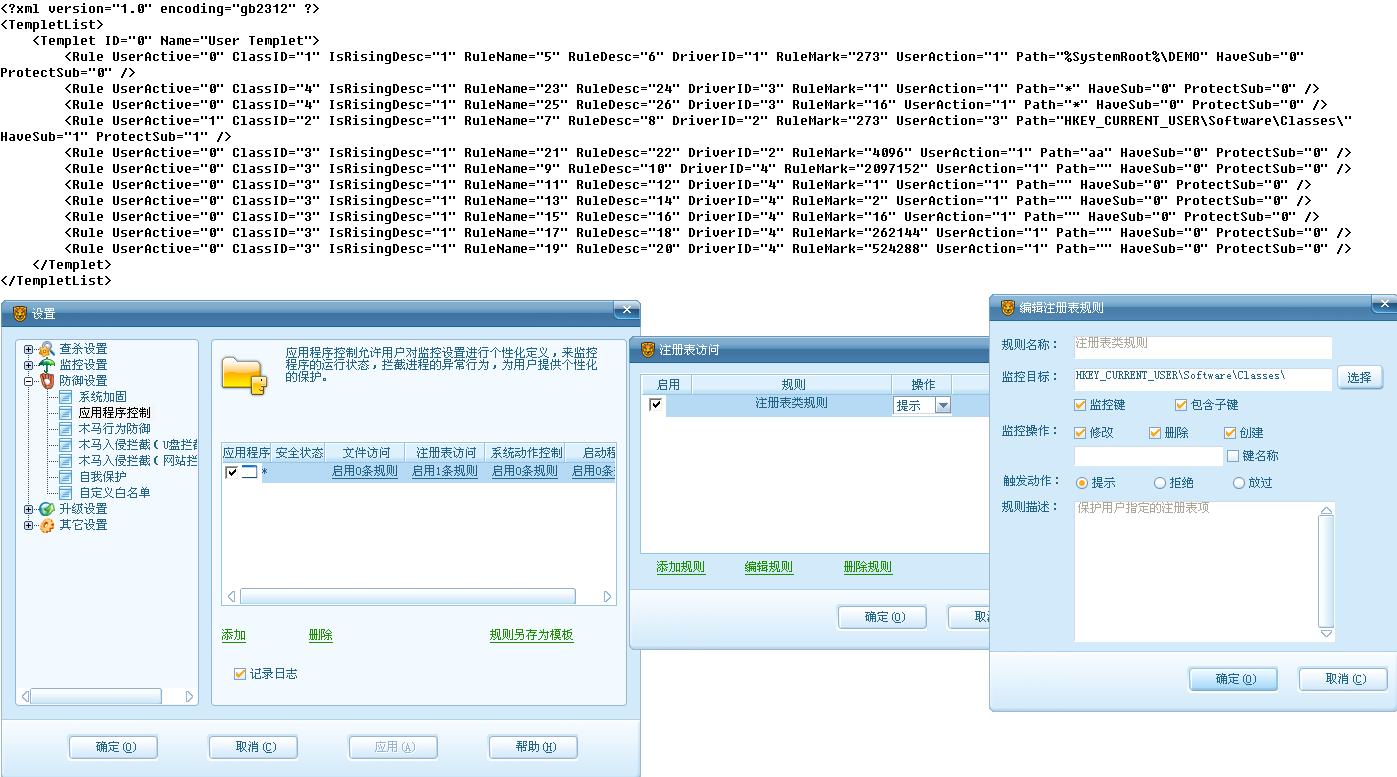Image resolution: width=1397 pixels, height=777 pixels.
Task: Click the green globe icon beside 升级设置
Action: click(x=47, y=509)
